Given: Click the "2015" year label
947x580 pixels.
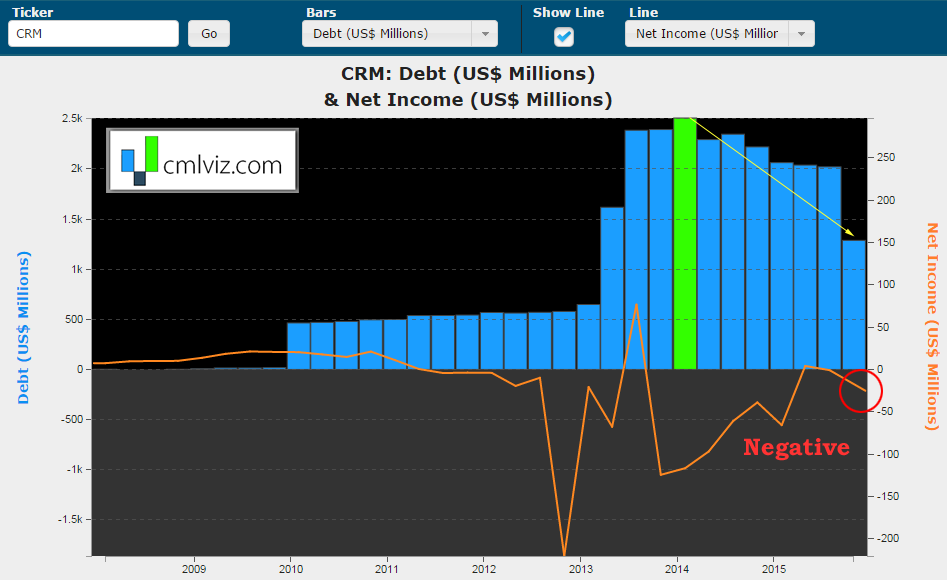Looking at the screenshot, I should pos(774,569).
